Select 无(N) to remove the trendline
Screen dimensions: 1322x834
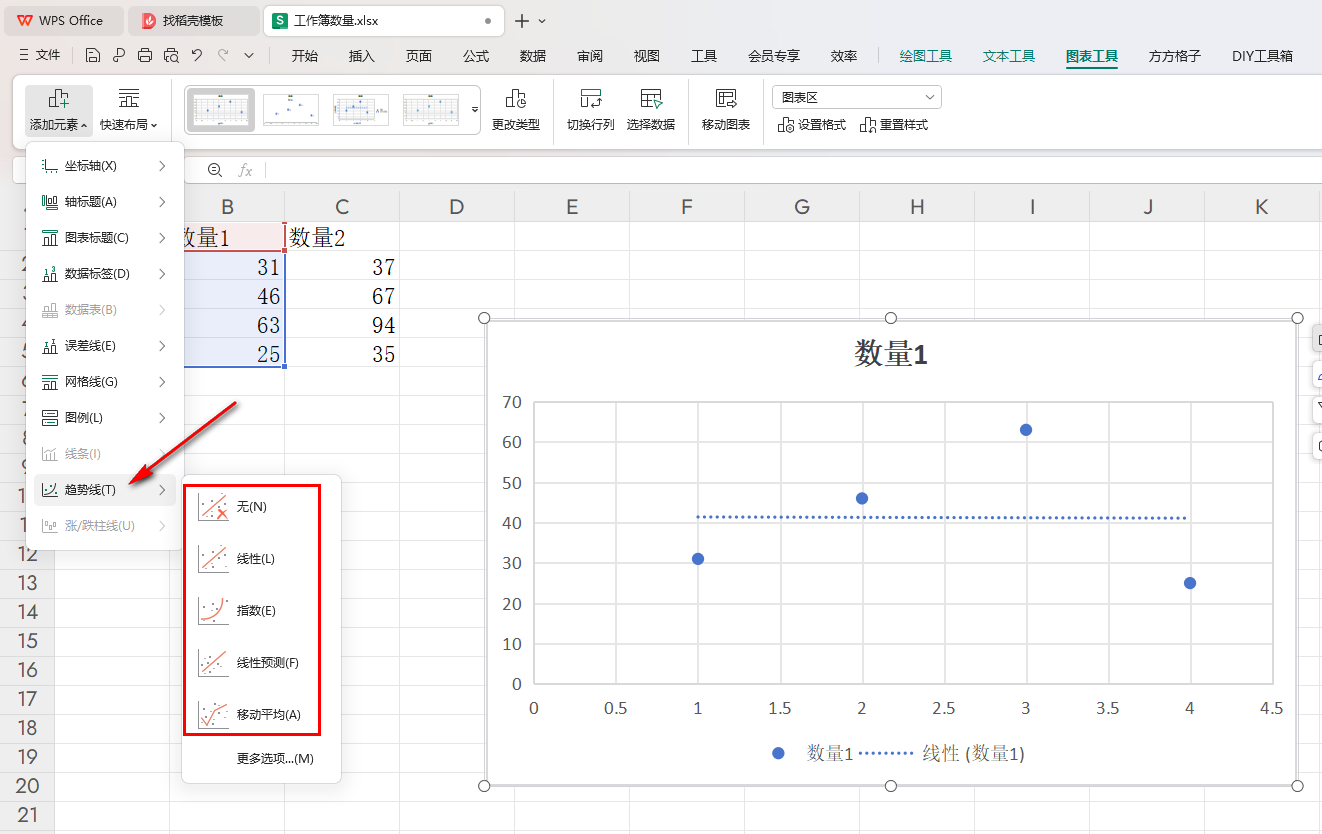click(x=261, y=507)
